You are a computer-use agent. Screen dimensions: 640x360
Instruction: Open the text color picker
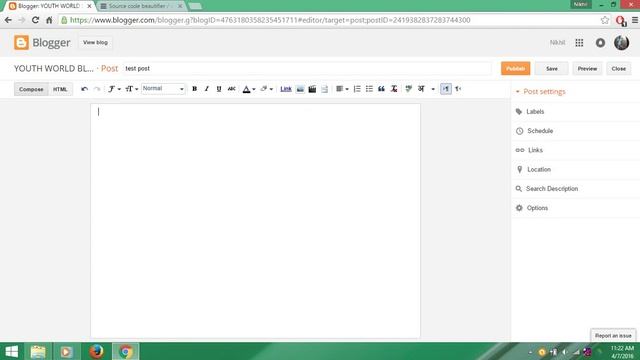click(249, 89)
